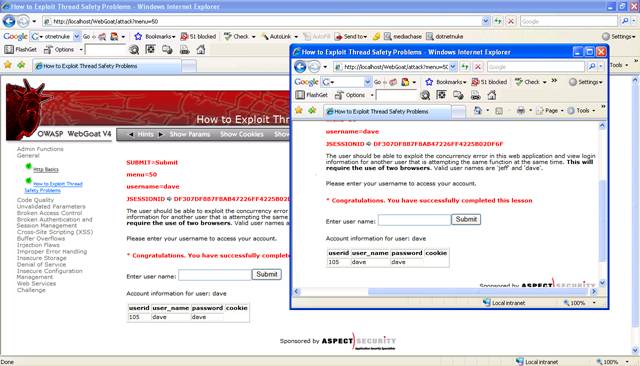Open a new tab in the front window
This screenshot has height=366, width=640.
coord(459,112)
